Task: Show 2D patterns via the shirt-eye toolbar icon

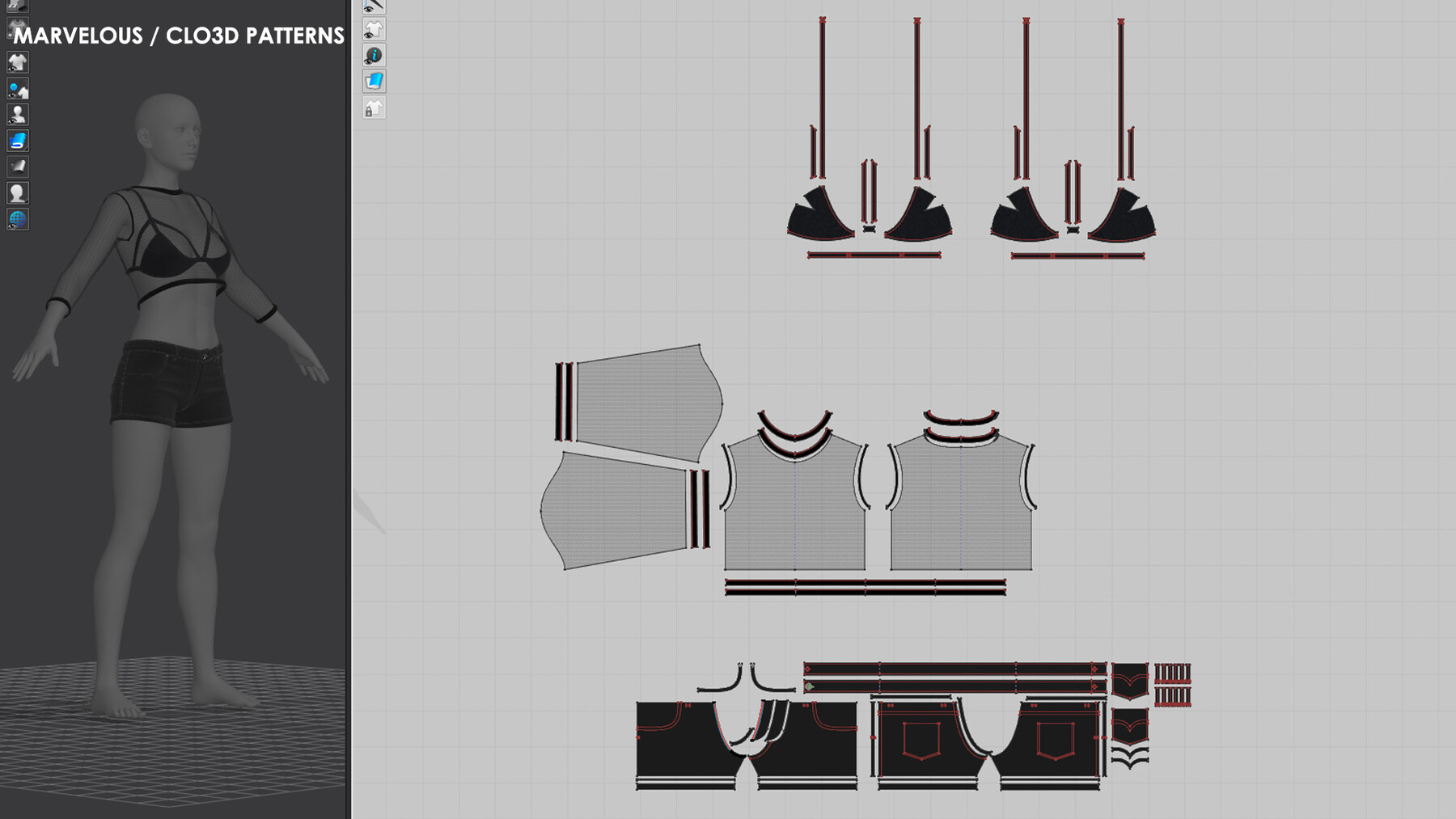Action: click(x=373, y=30)
